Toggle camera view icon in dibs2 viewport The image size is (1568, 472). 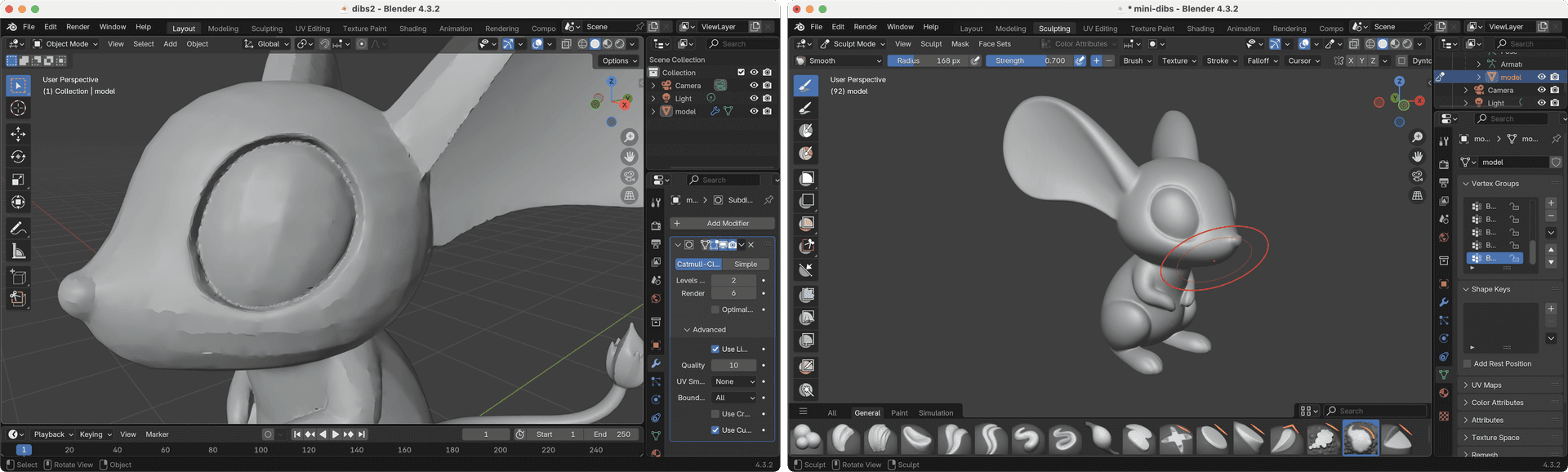pyautogui.click(x=630, y=176)
